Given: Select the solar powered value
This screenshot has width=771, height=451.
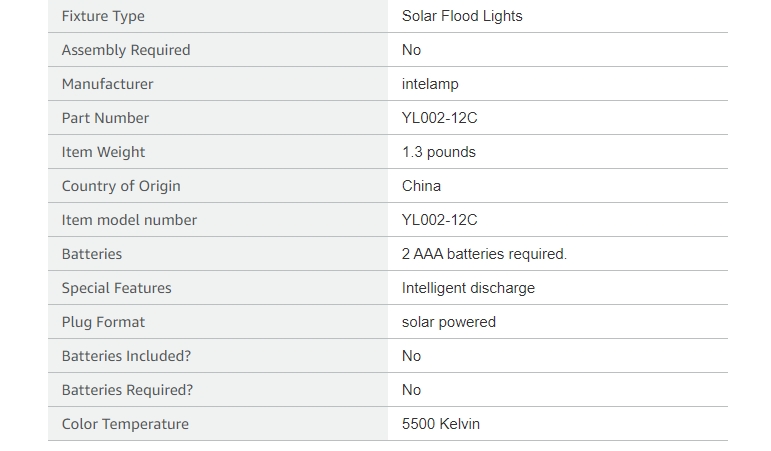Looking at the screenshot, I should point(449,322).
